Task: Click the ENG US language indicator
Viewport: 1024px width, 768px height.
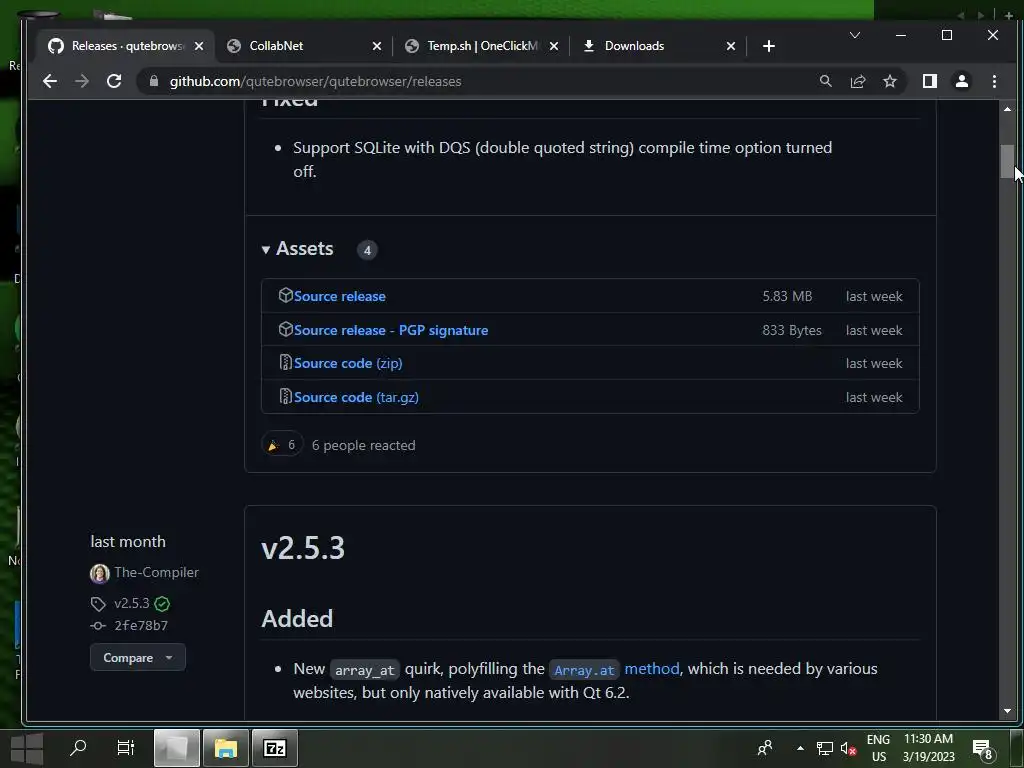Action: coord(878,748)
